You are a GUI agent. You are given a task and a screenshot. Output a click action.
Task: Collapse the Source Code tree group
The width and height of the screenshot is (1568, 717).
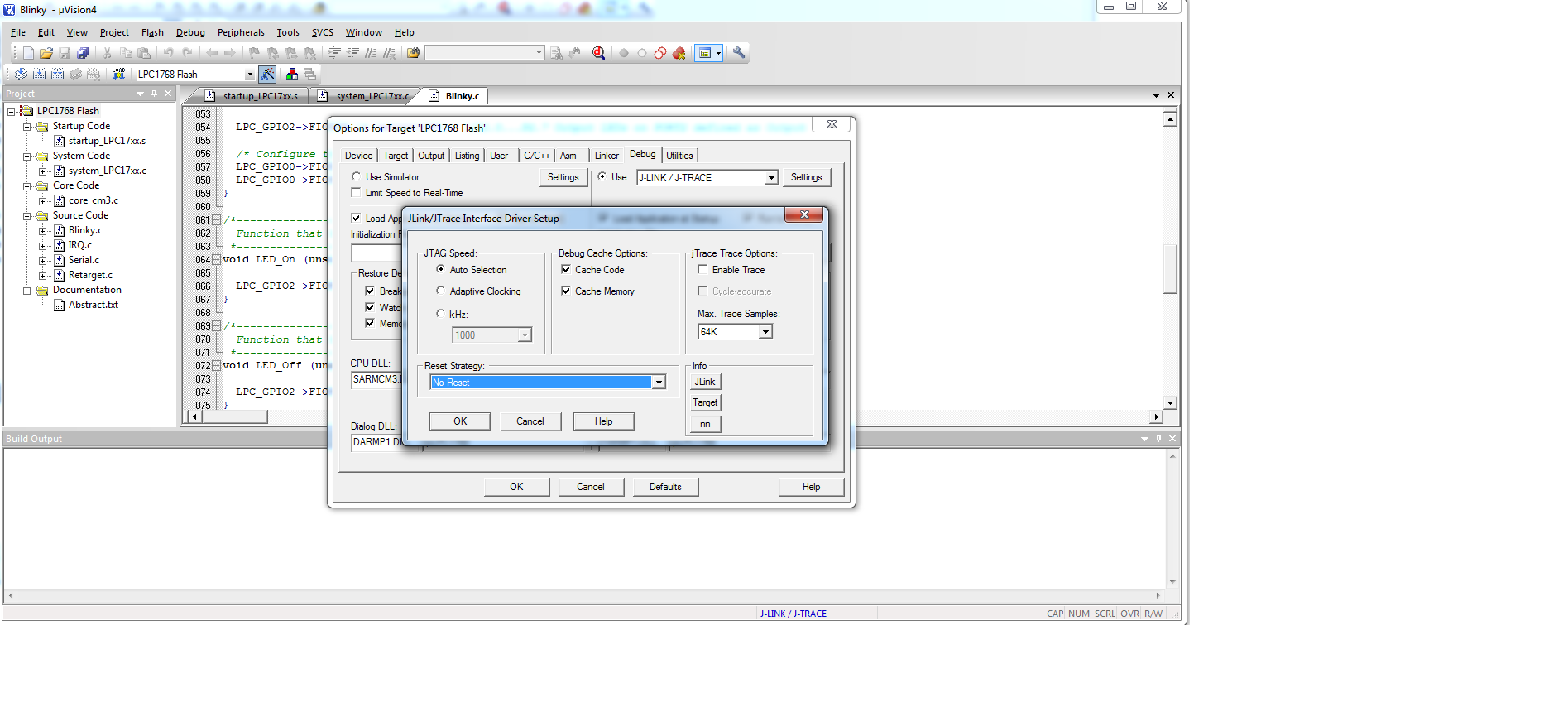click(26, 216)
